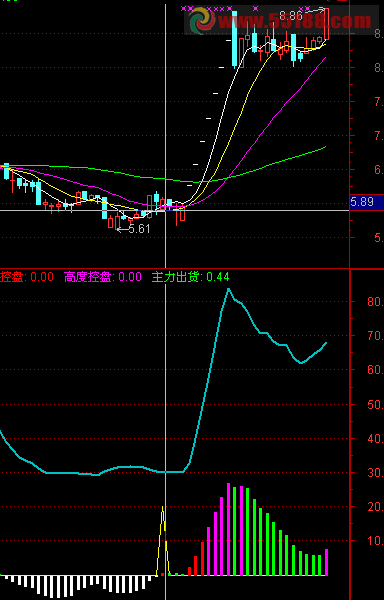
Task: Click the 80 level on indicator axis
Action: point(376,302)
